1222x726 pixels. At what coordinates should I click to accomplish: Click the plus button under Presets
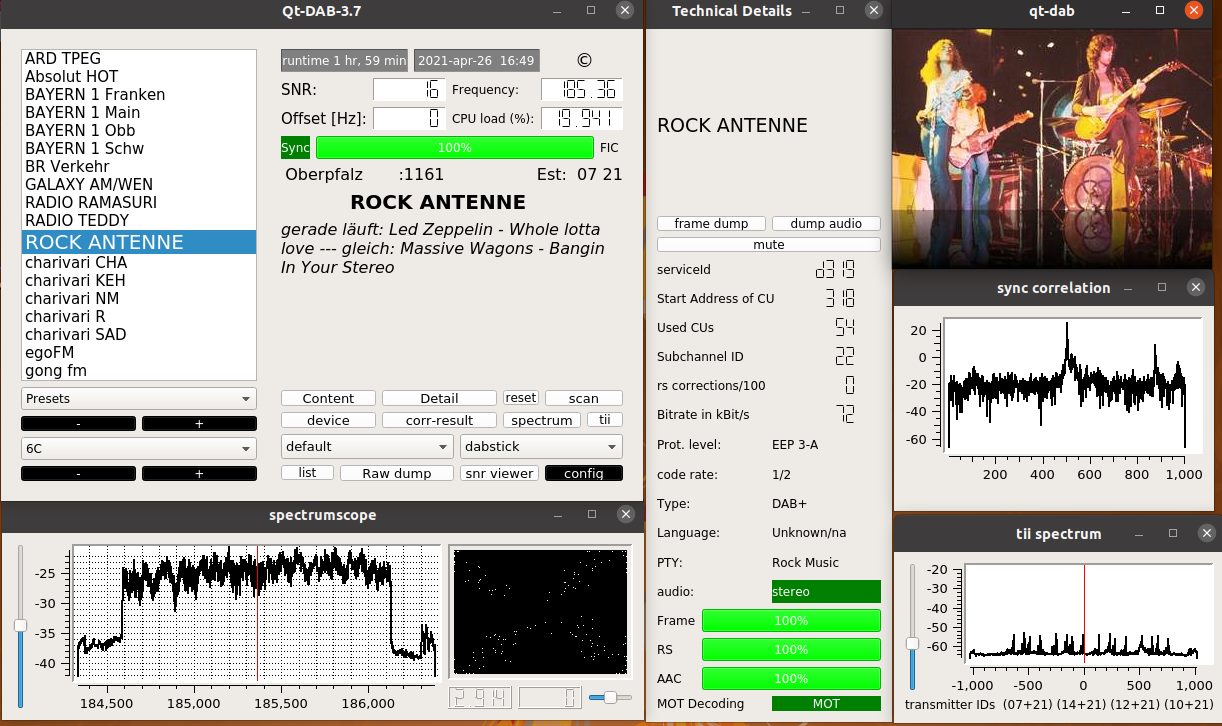coord(199,423)
